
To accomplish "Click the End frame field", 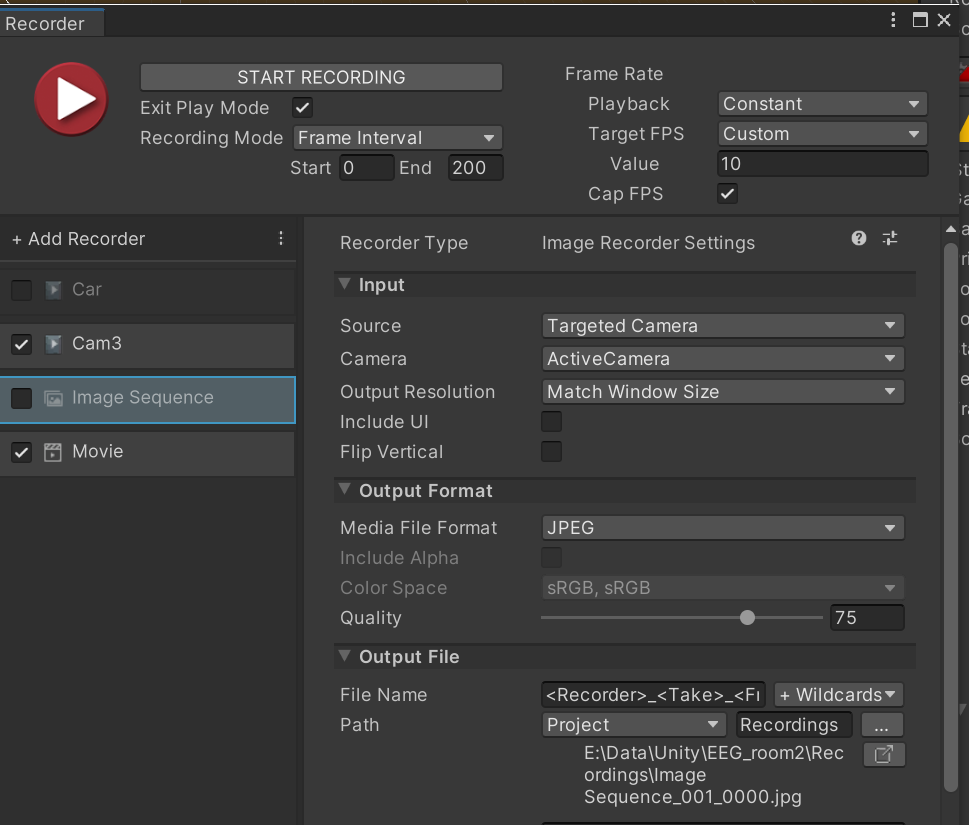I will point(475,167).
